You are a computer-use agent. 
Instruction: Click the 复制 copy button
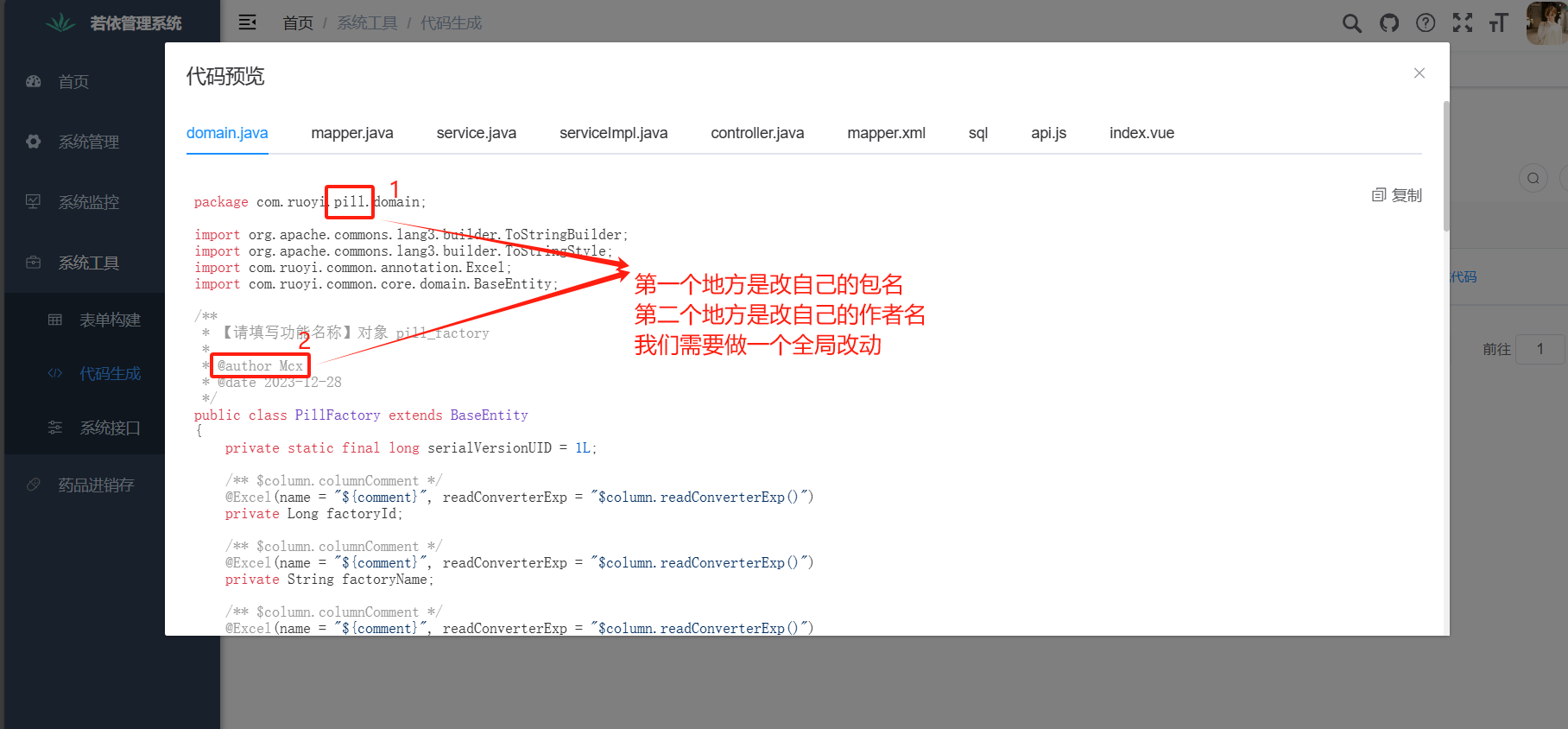[x=1397, y=195]
